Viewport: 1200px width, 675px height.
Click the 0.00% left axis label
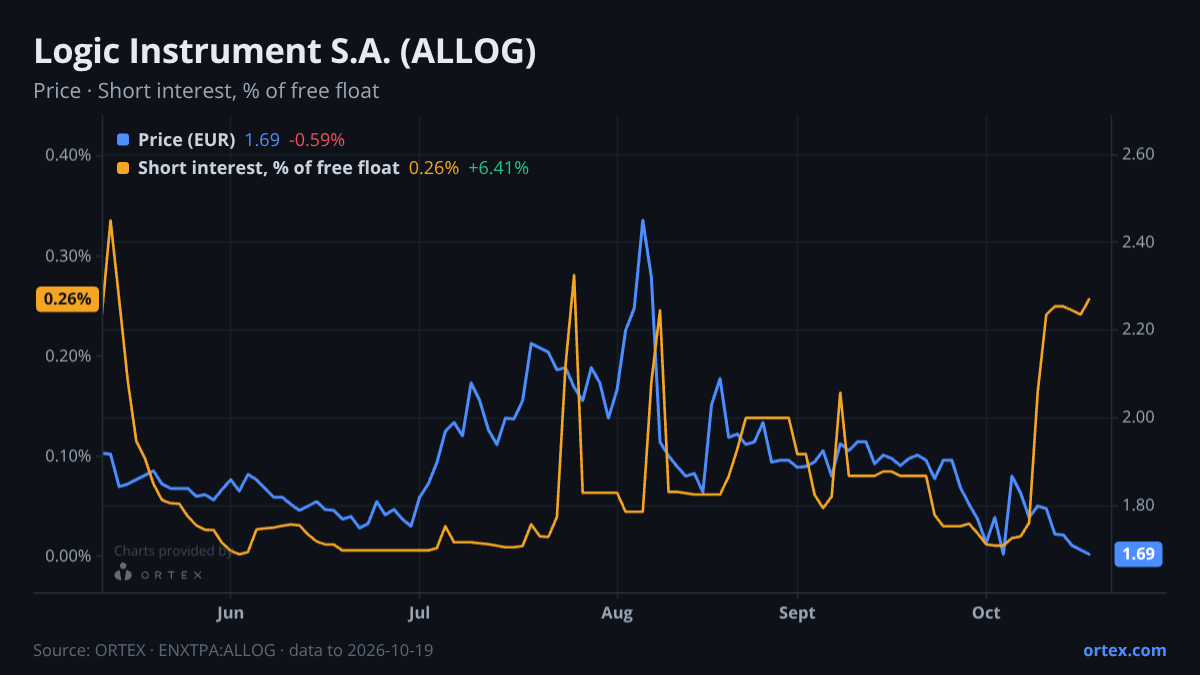(68, 556)
